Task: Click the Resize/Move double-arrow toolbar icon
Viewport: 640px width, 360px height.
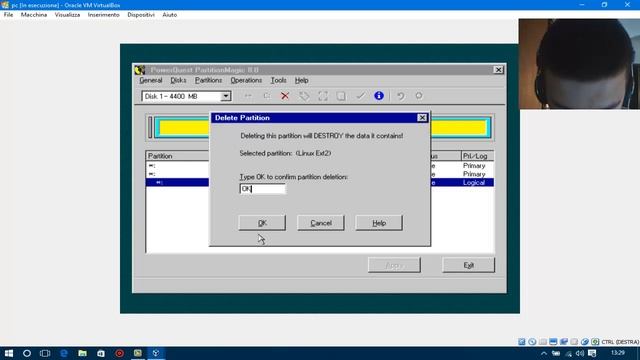Action: point(248,96)
